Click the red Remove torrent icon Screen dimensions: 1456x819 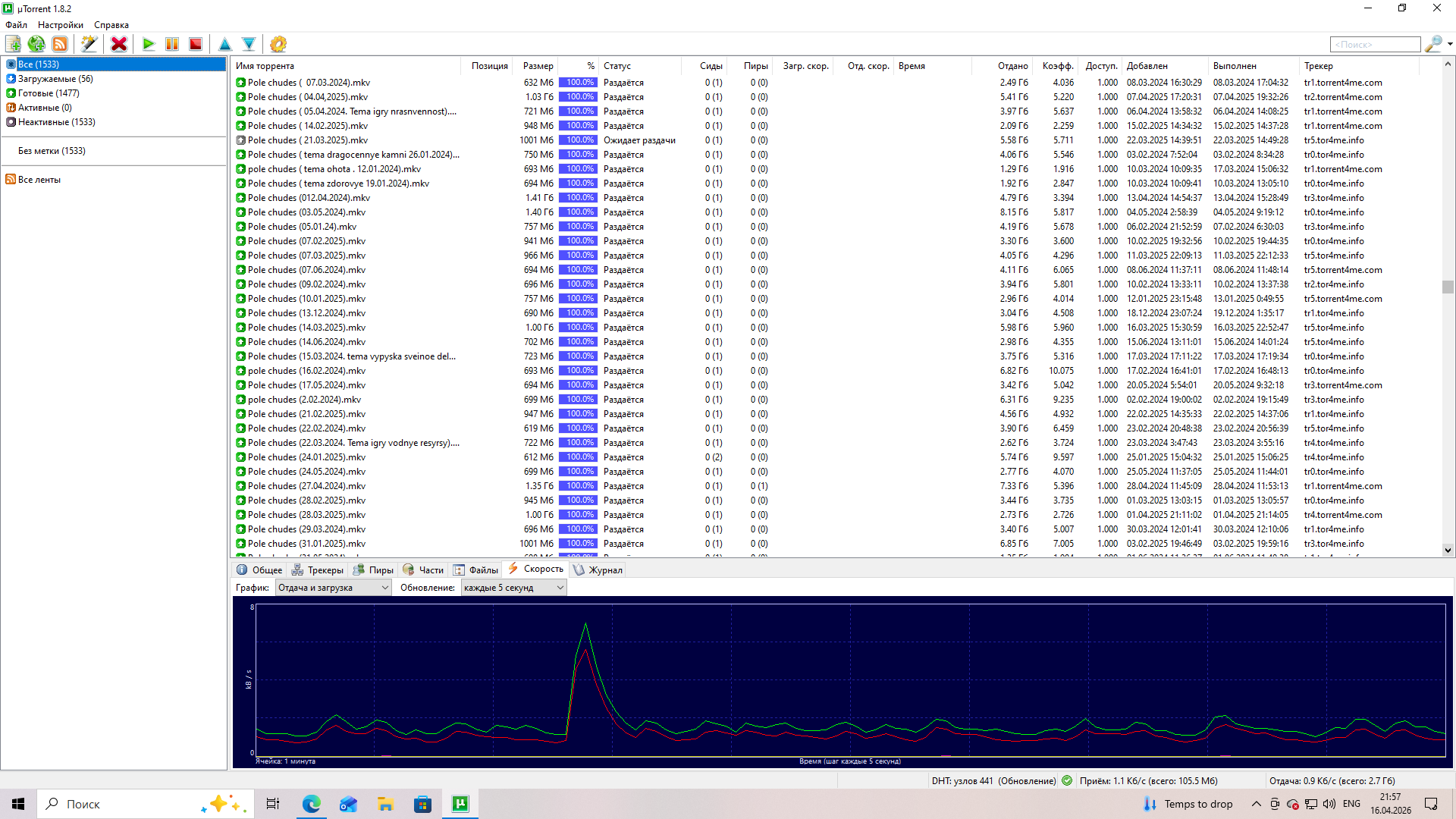[119, 44]
